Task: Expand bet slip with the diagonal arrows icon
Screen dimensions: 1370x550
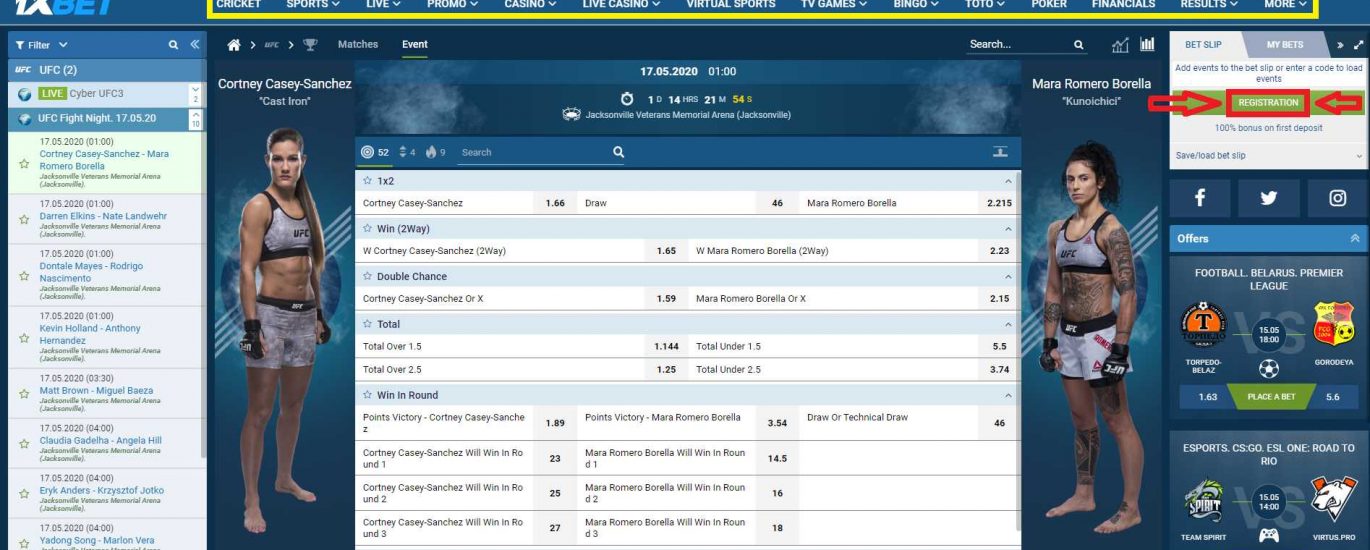Action: 1358,45
